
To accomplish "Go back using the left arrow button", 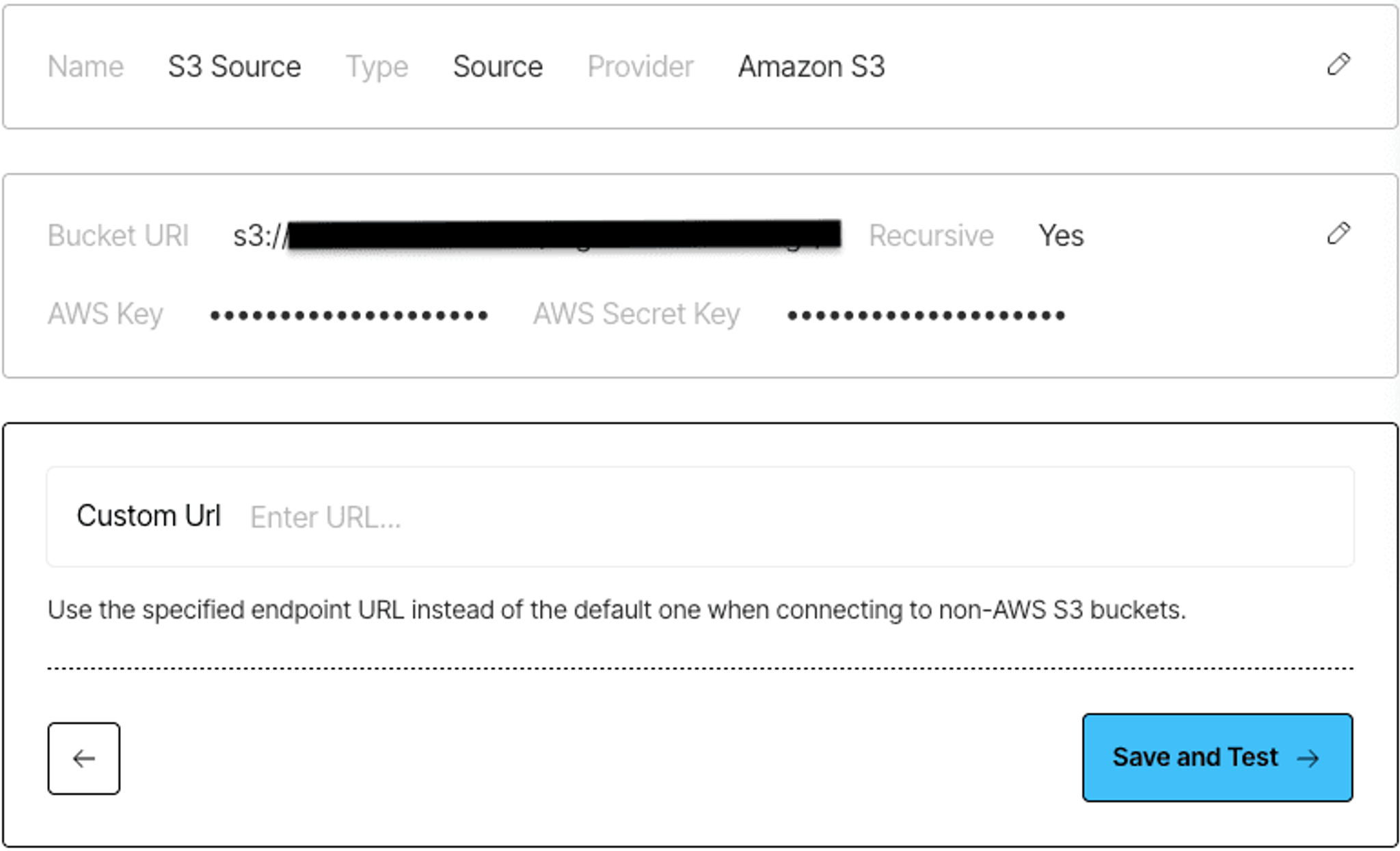I will point(84,758).
